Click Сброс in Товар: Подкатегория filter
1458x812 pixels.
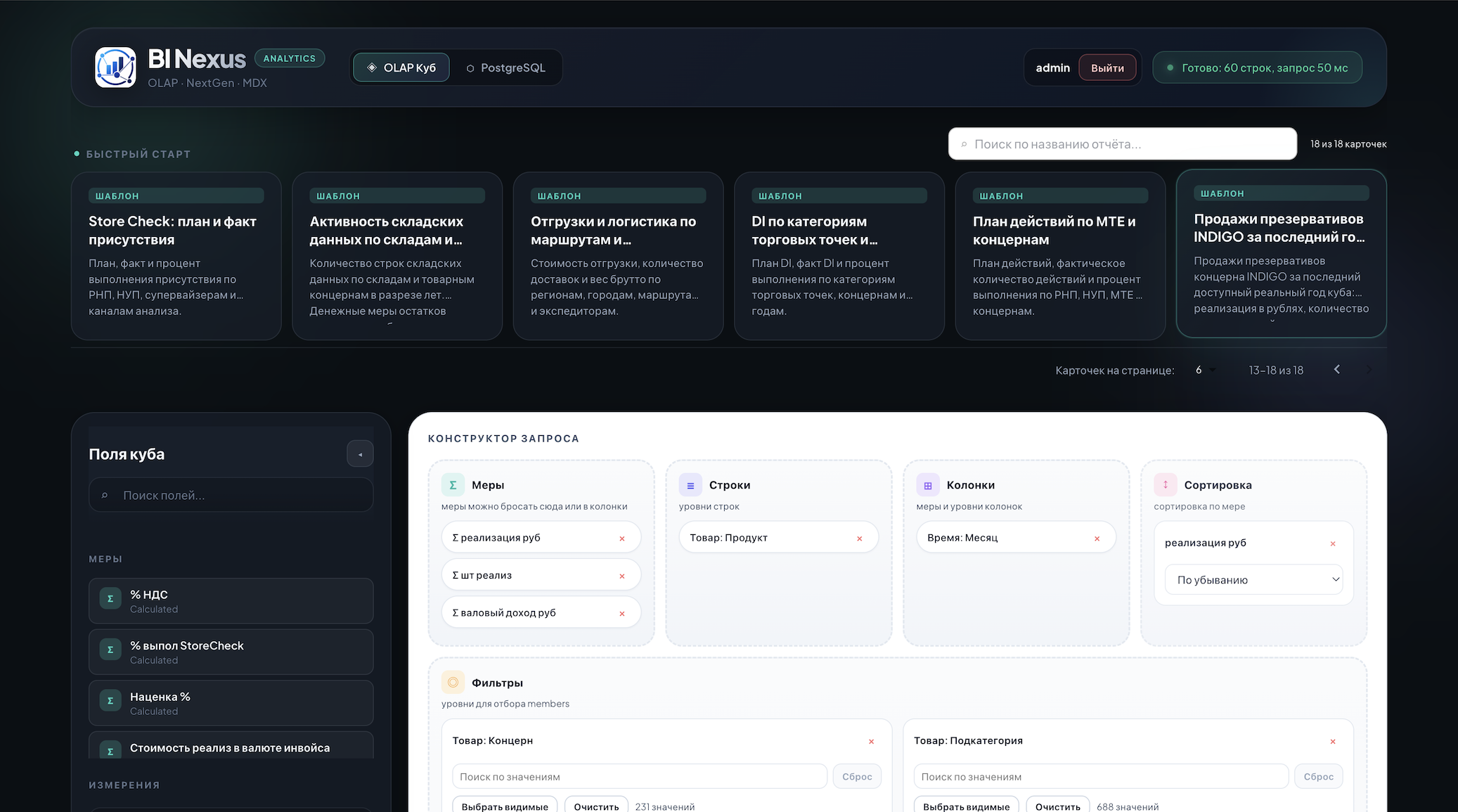click(1318, 776)
